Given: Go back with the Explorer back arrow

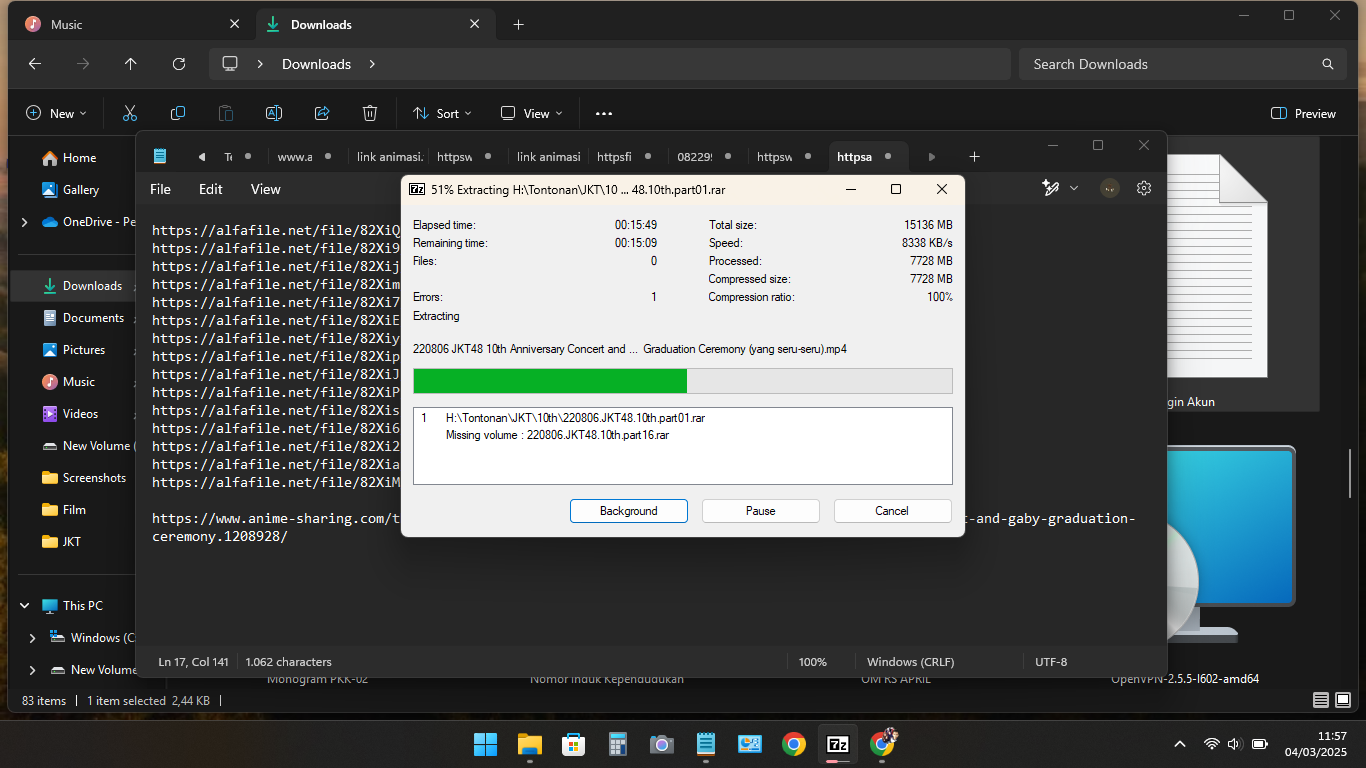Looking at the screenshot, I should click(x=35, y=64).
